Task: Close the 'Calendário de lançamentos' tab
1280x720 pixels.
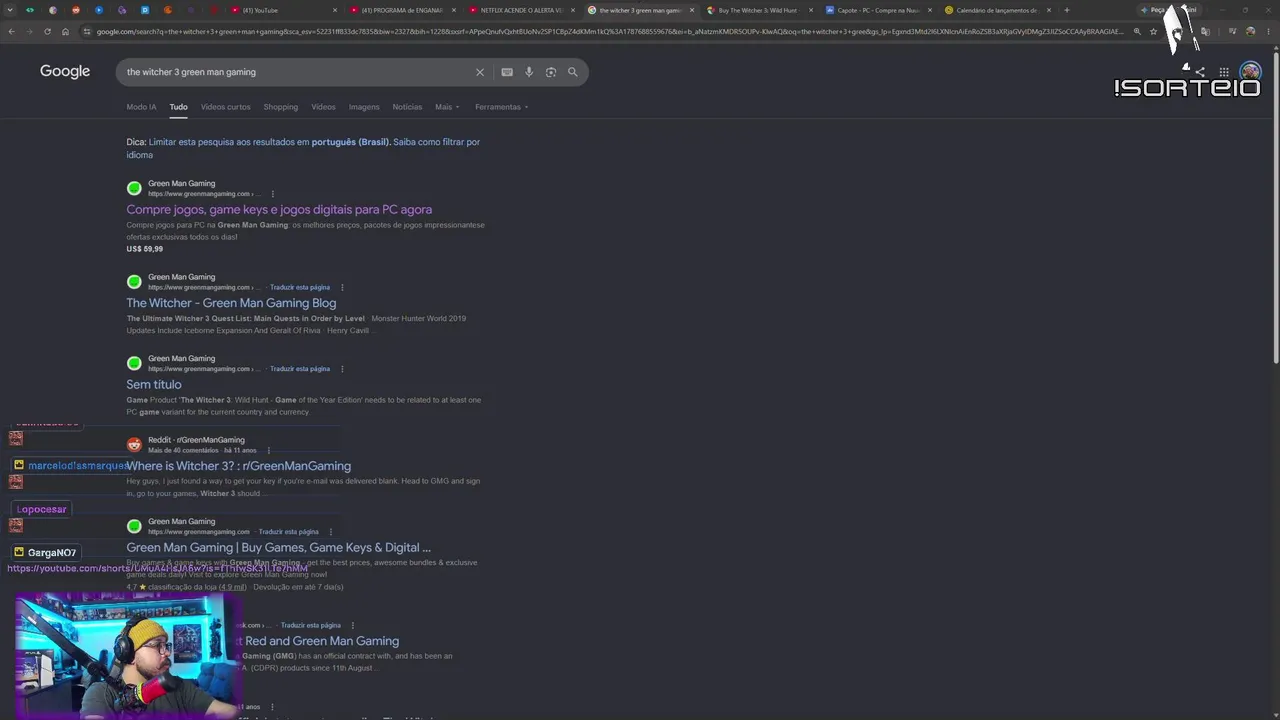Action: pyautogui.click(x=1049, y=10)
